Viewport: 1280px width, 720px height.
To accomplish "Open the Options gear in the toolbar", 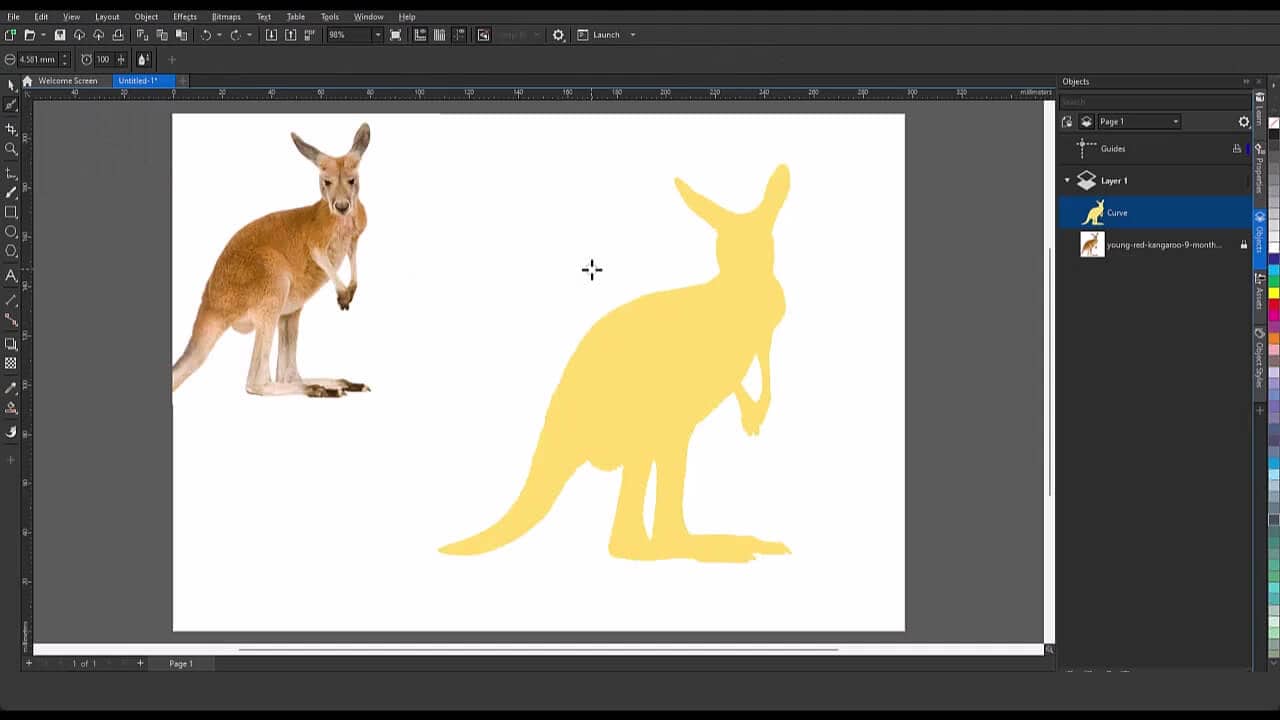I will 558,35.
